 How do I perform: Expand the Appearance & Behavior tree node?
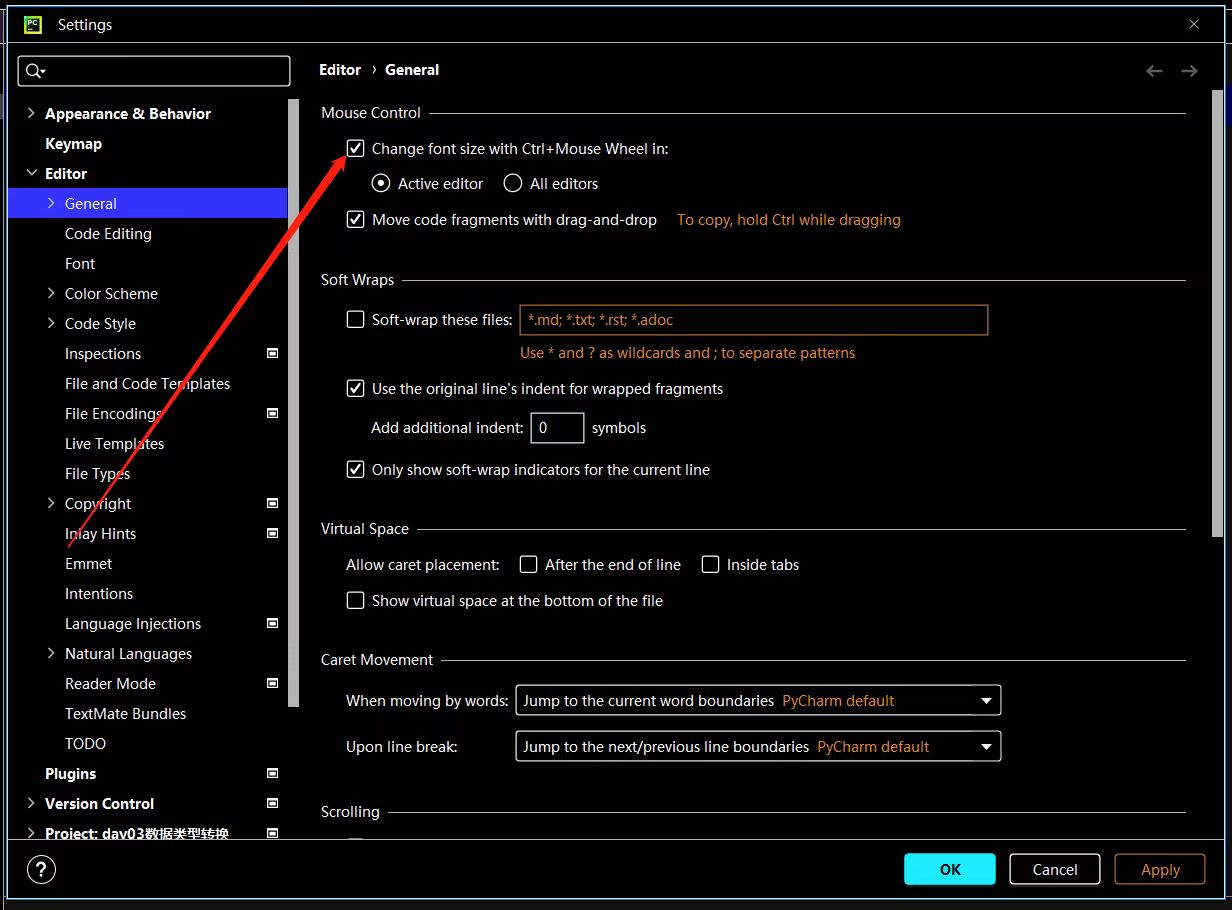pos(31,114)
